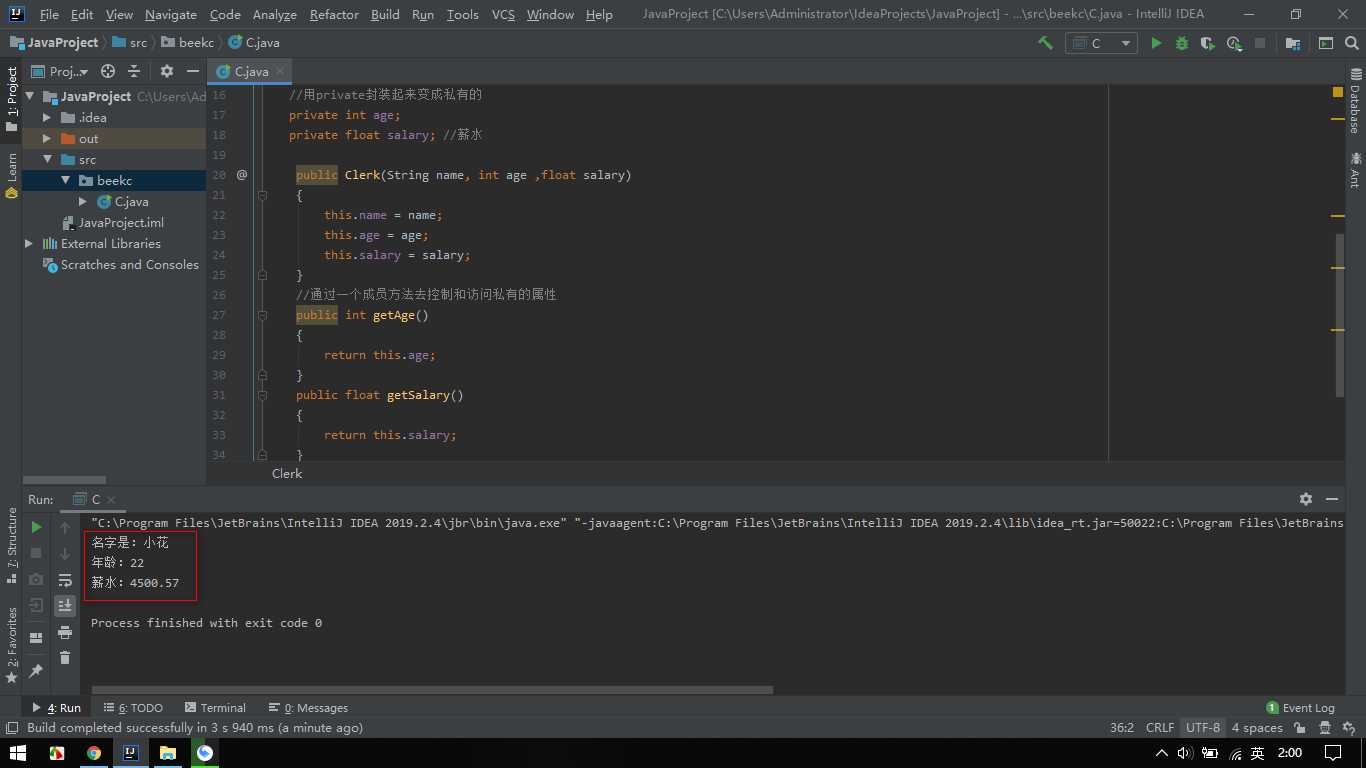
Task: Open the Terminal tool window button
Action: (213, 707)
